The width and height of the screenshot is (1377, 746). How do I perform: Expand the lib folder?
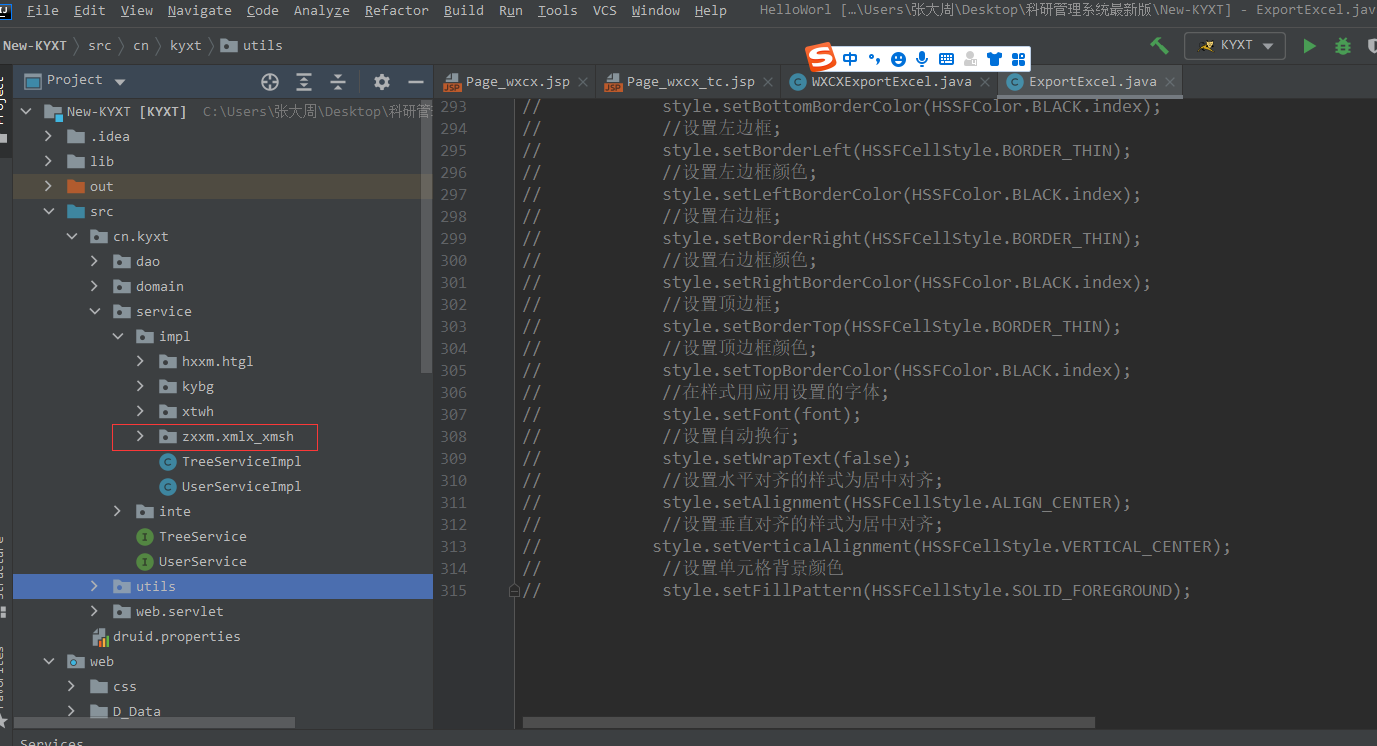[49, 161]
